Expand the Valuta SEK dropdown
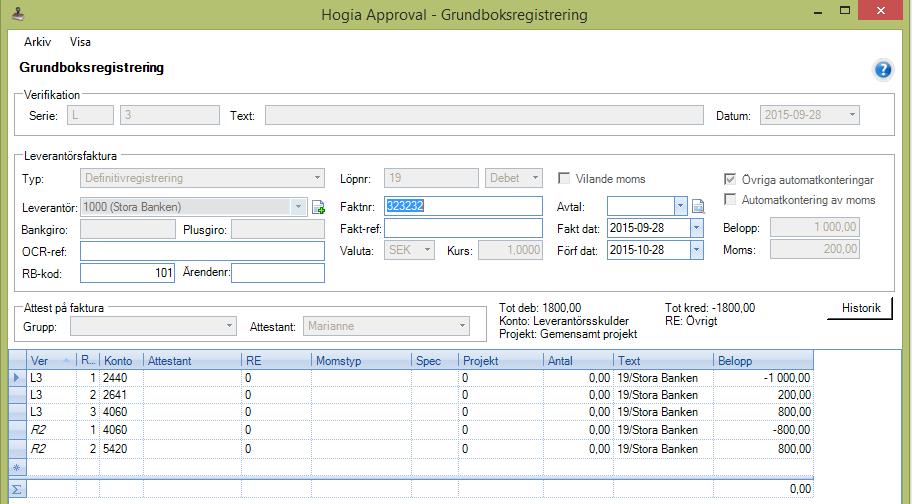Image resolution: width=912 pixels, height=504 pixels. (x=428, y=250)
